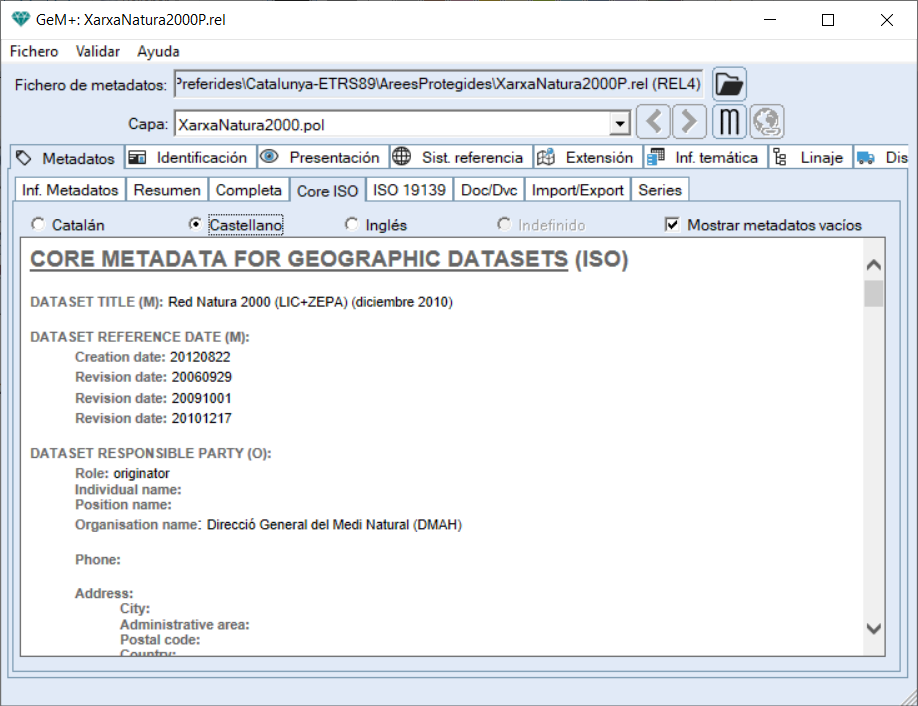Image resolution: width=918 pixels, height=706 pixels.
Task: Switch to the ISO 19139 sub-tab
Action: click(409, 190)
